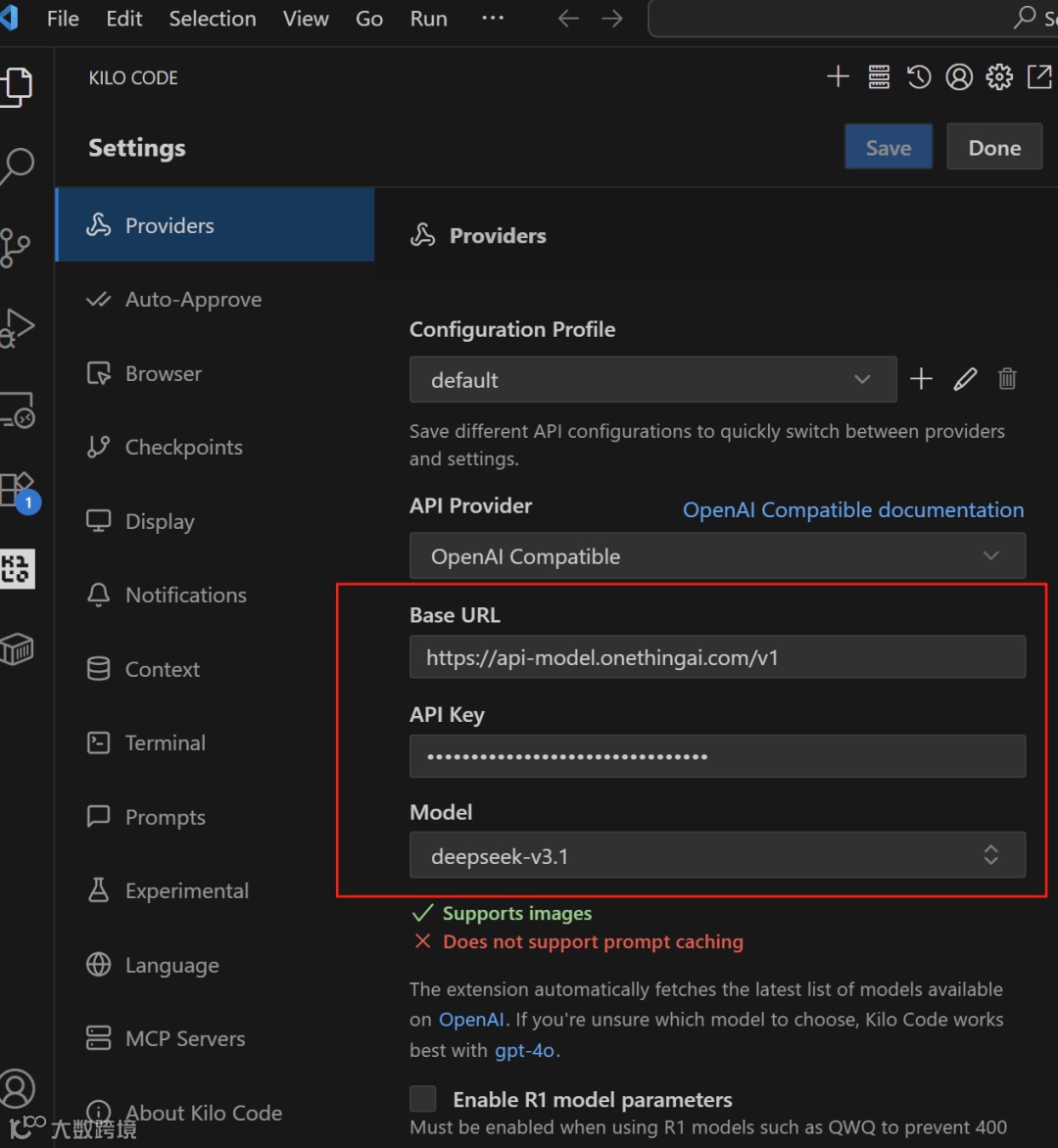This screenshot has height=1148, width=1058.
Task: Rename profile using the pencil icon
Action: tap(965, 379)
